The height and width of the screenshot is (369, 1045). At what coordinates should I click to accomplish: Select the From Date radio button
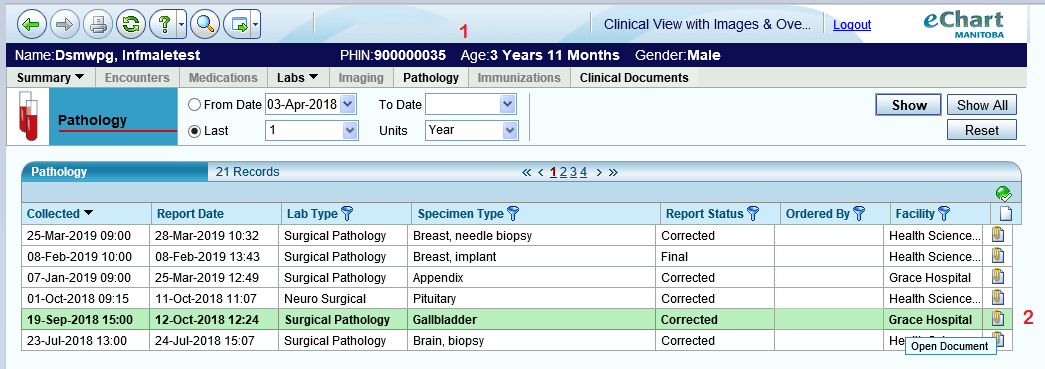(x=195, y=105)
